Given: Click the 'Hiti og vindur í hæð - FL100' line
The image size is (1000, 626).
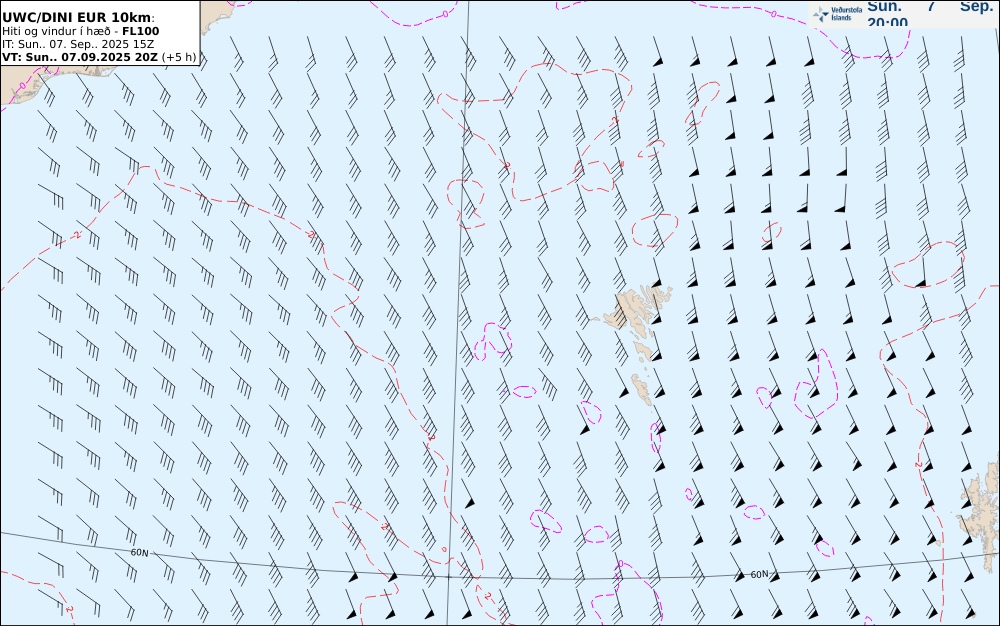Looking at the screenshot, I should click(x=80, y=31).
